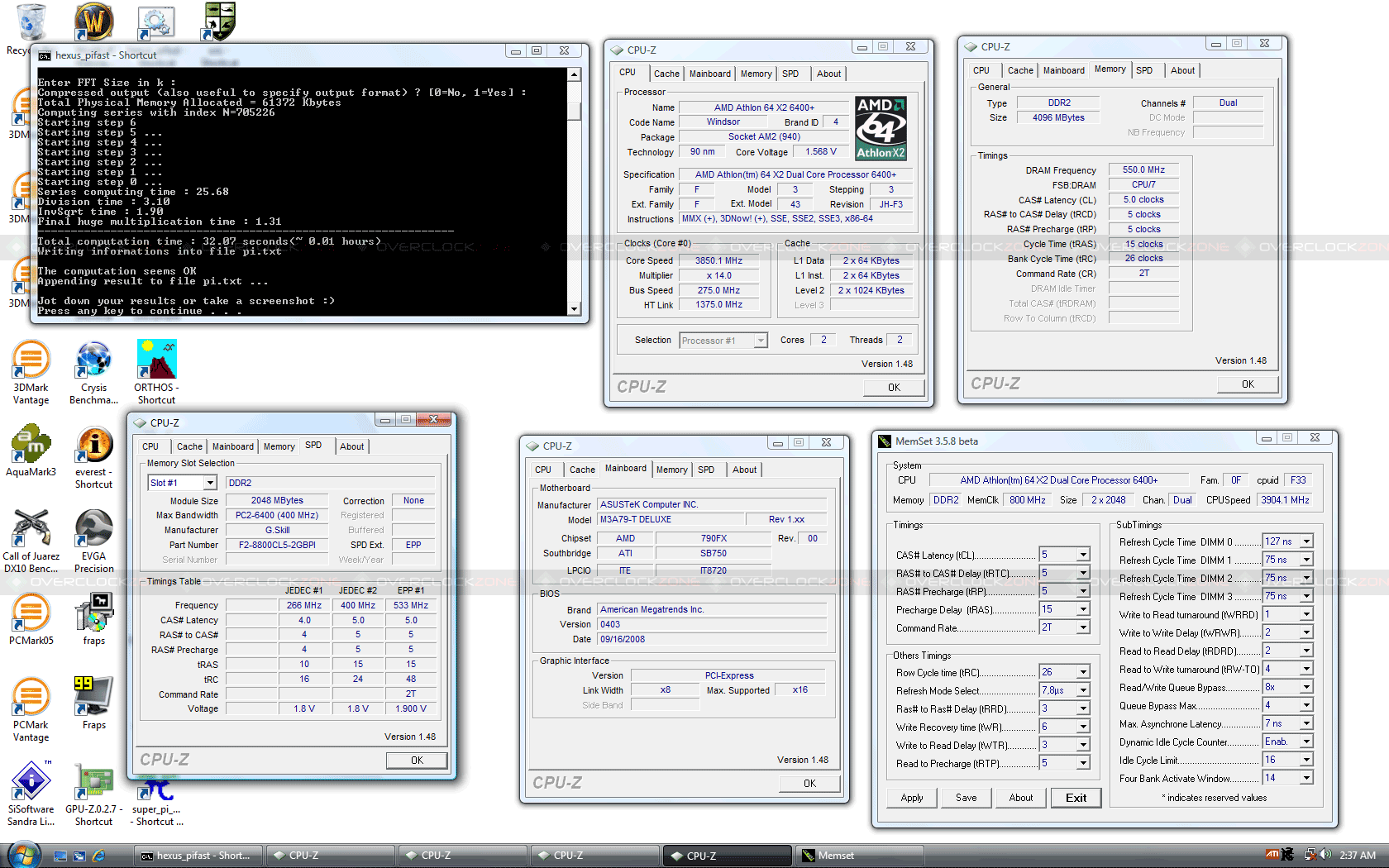Screen dimensions: 1389x868
Task: Click the ATI tray icon
Action: (1272, 855)
